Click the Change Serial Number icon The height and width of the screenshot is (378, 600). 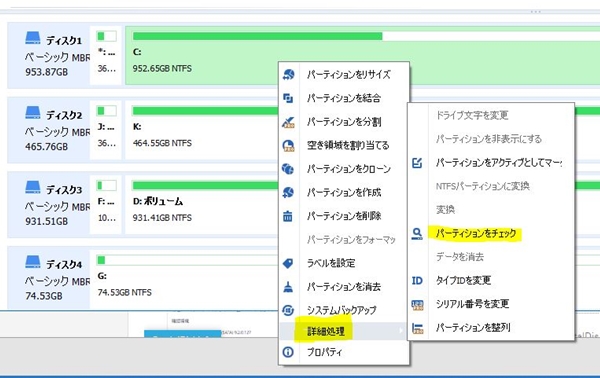417,304
